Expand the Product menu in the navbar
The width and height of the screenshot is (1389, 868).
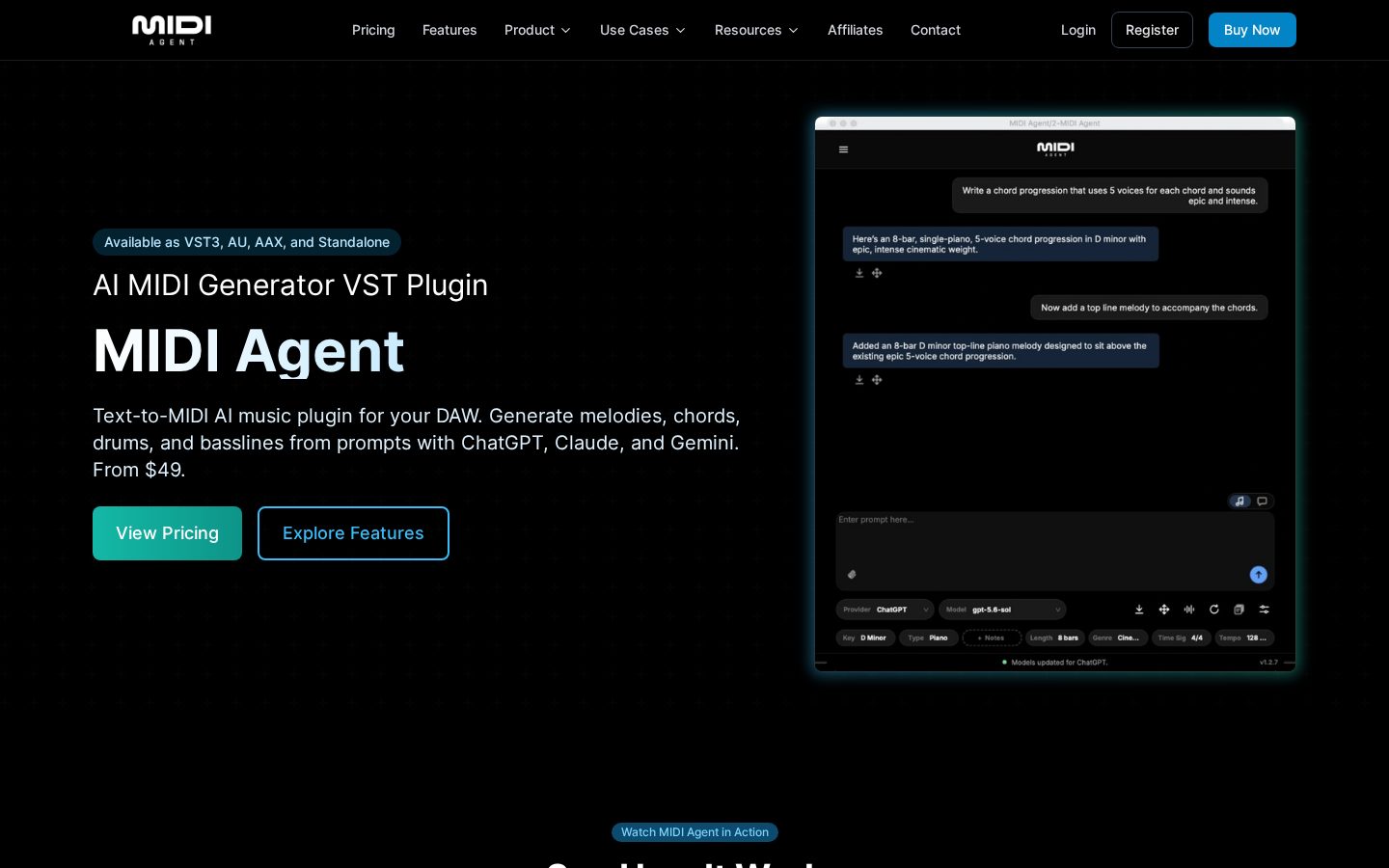(537, 30)
